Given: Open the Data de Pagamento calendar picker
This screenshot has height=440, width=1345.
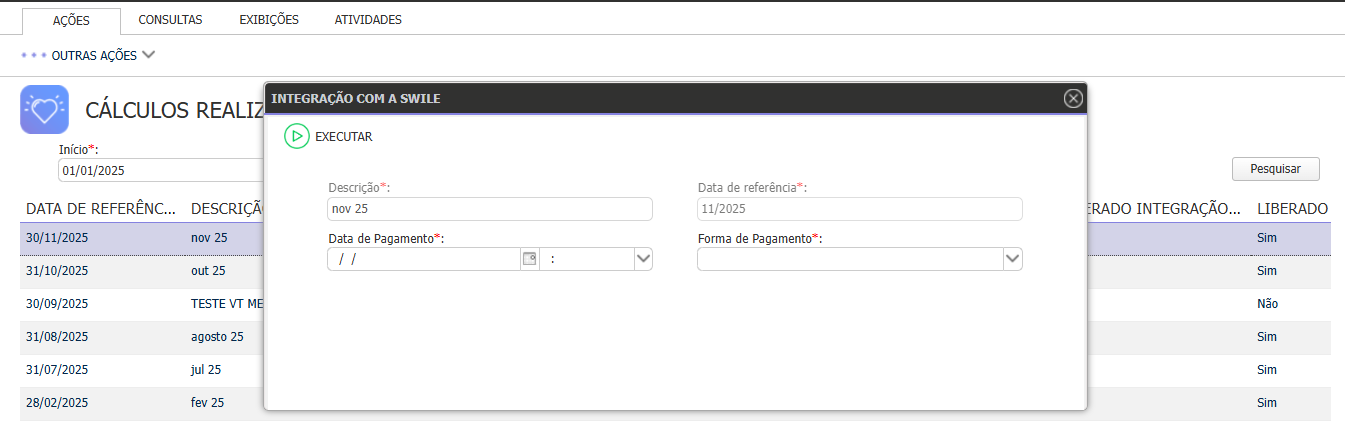Looking at the screenshot, I should click(x=529, y=259).
